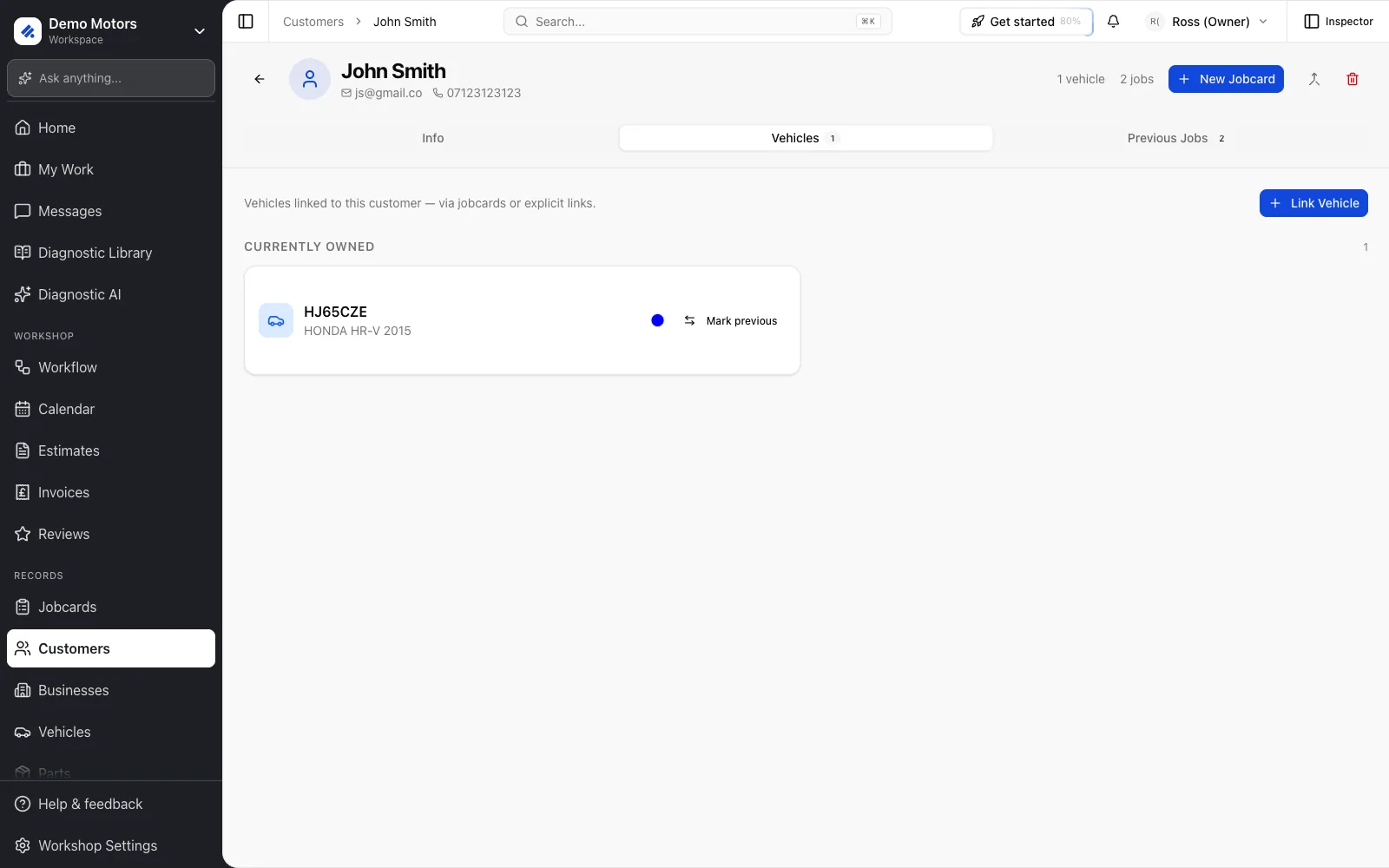Open Get started progress menu

[x=1026, y=22]
